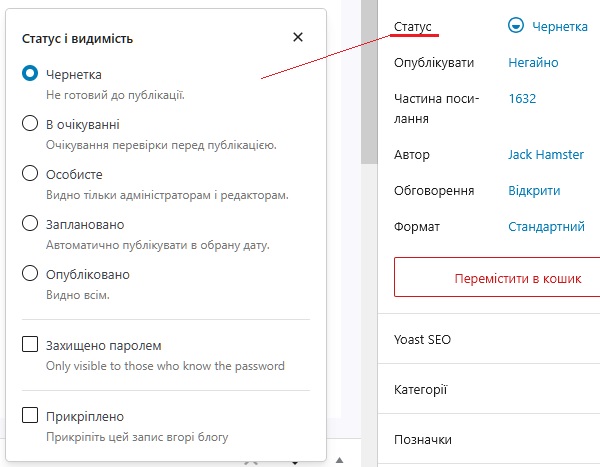Image resolution: width=600 pixels, height=467 pixels.
Task: Open the Стандартний format dropdown
Action: pos(546,227)
